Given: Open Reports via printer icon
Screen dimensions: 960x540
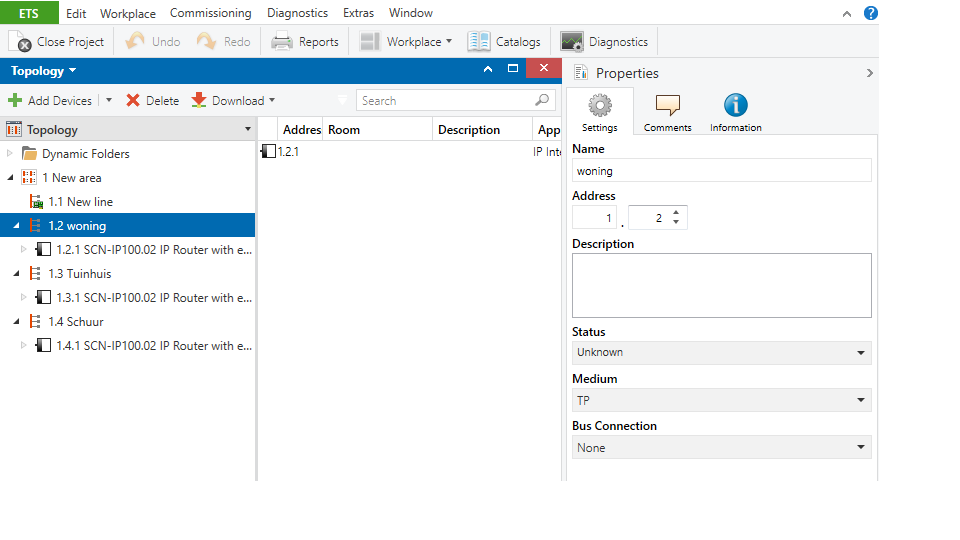Looking at the screenshot, I should (x=282, y=42).
